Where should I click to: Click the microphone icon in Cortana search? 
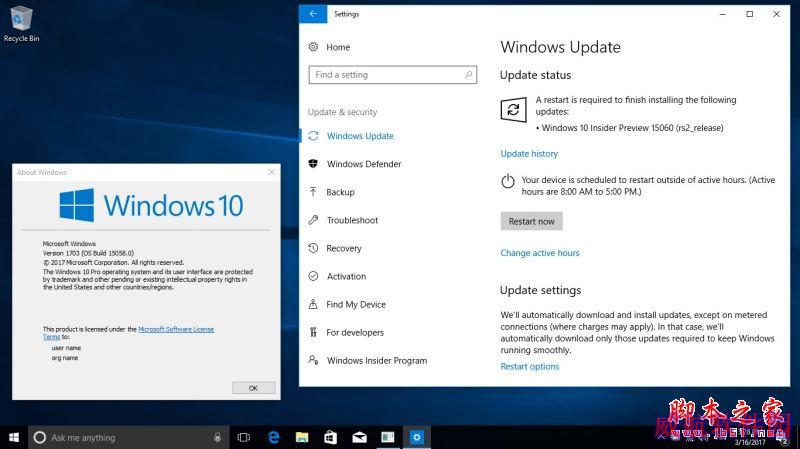pos(217,437)
